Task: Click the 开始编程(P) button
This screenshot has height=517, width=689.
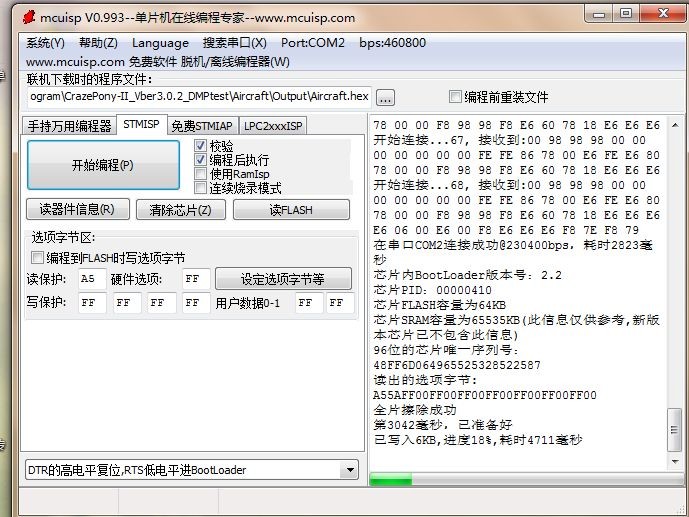Action: point(103,165)
